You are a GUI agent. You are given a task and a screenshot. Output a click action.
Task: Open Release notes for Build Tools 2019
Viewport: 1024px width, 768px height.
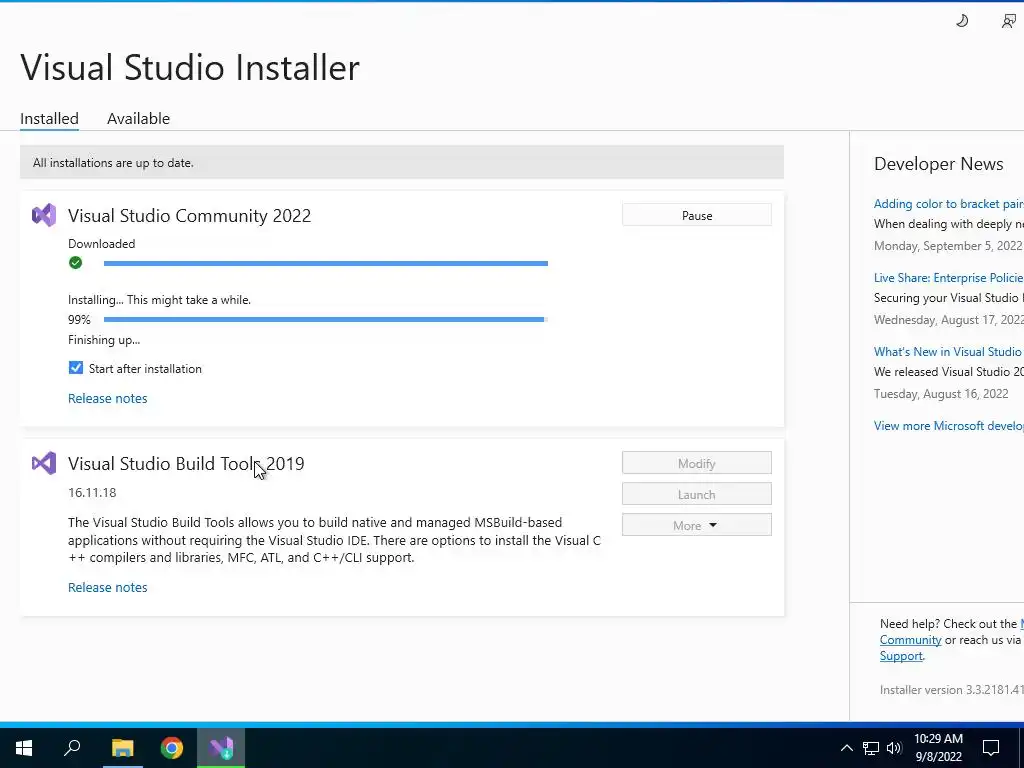[x=108, y=587]
